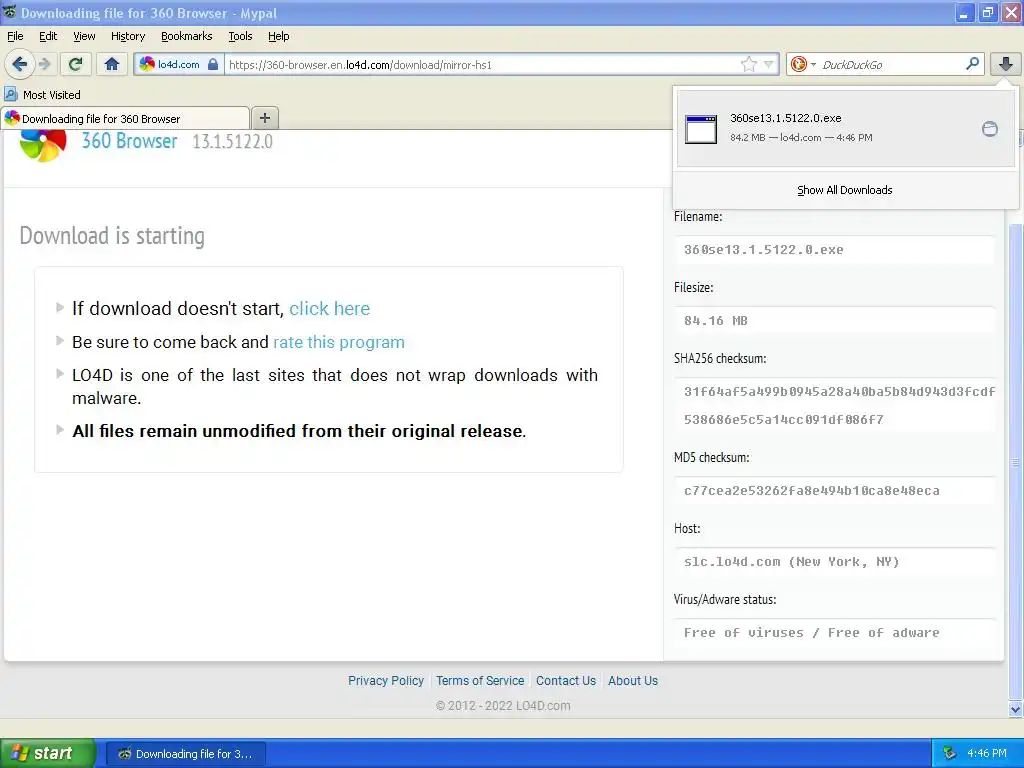Open the Privacy Policy link
The image size is (1024, 768).
pyautogui.click(x=386, y=680)
